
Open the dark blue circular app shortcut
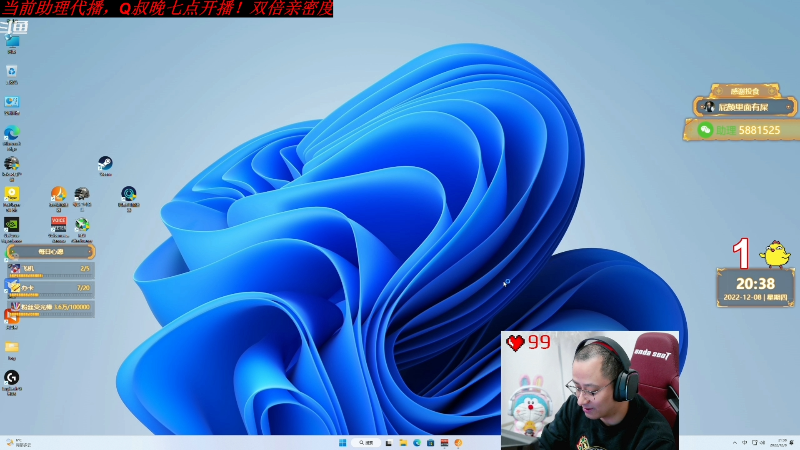tap(129, 198)
